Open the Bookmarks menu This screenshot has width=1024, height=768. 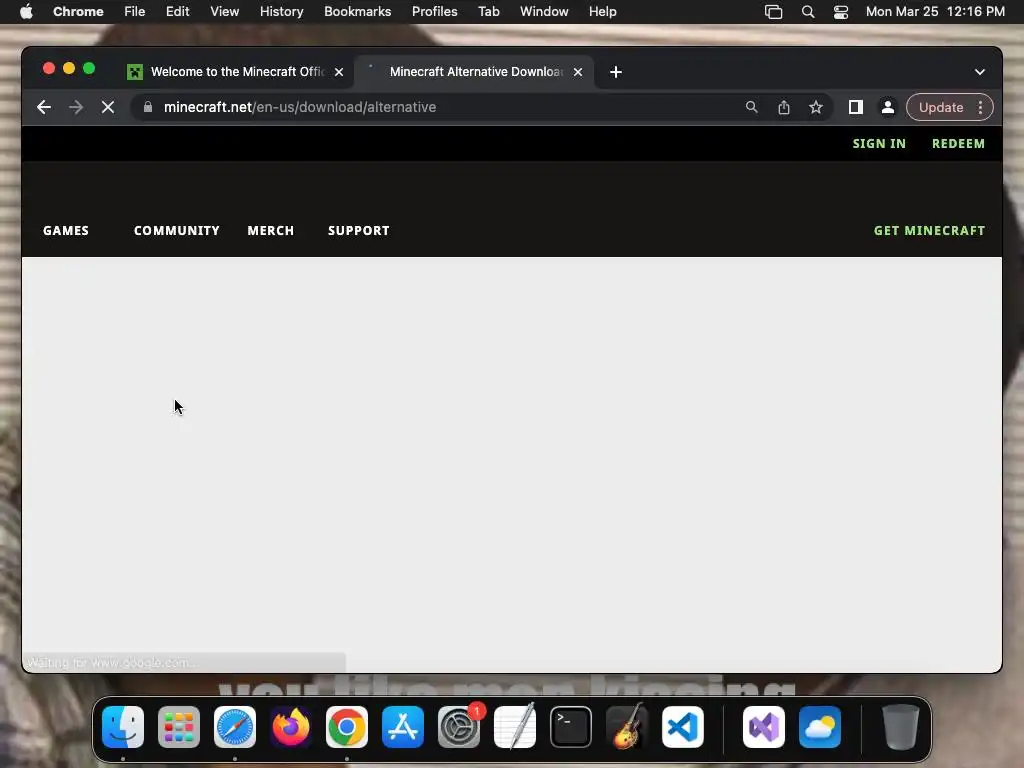pos(357,12)
